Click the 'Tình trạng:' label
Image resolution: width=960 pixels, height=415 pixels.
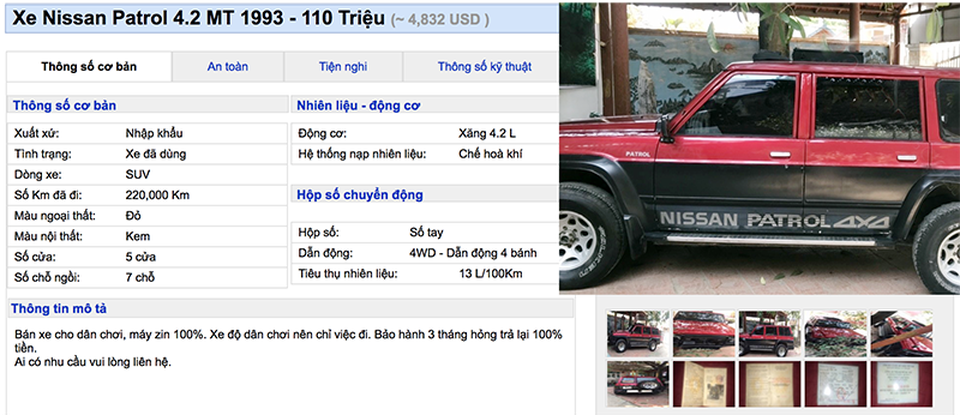[x=43, y=154]
